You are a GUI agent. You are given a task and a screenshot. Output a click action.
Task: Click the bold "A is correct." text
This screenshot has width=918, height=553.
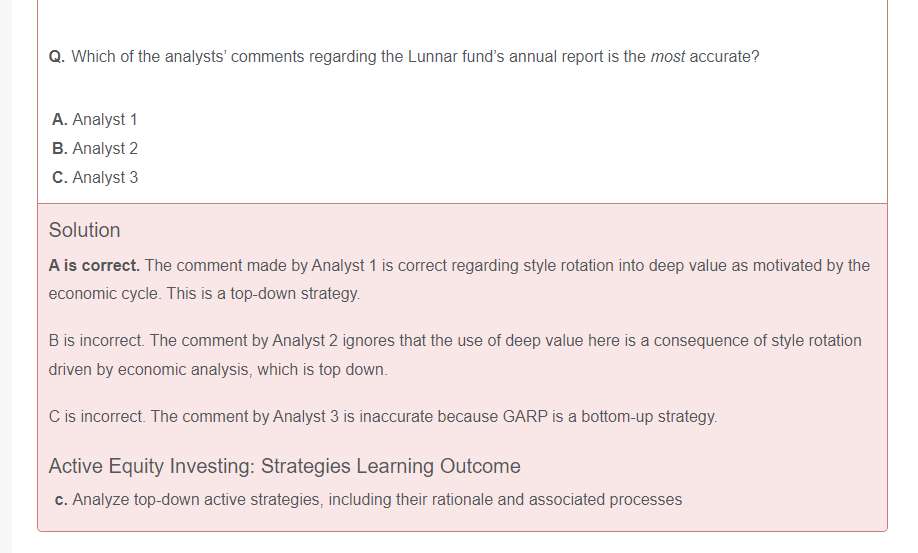click(94, 265)
